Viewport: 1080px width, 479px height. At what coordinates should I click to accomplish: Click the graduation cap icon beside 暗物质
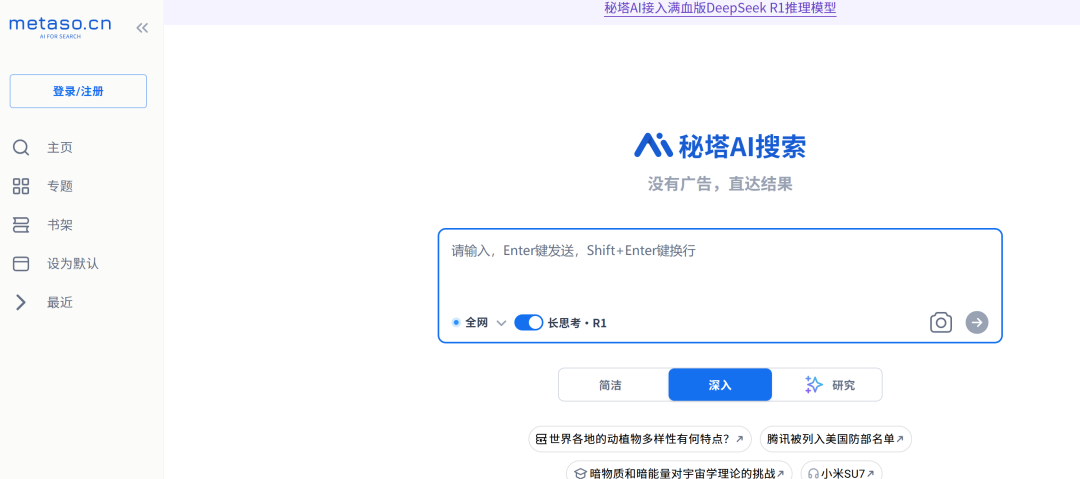pos(579,473)
